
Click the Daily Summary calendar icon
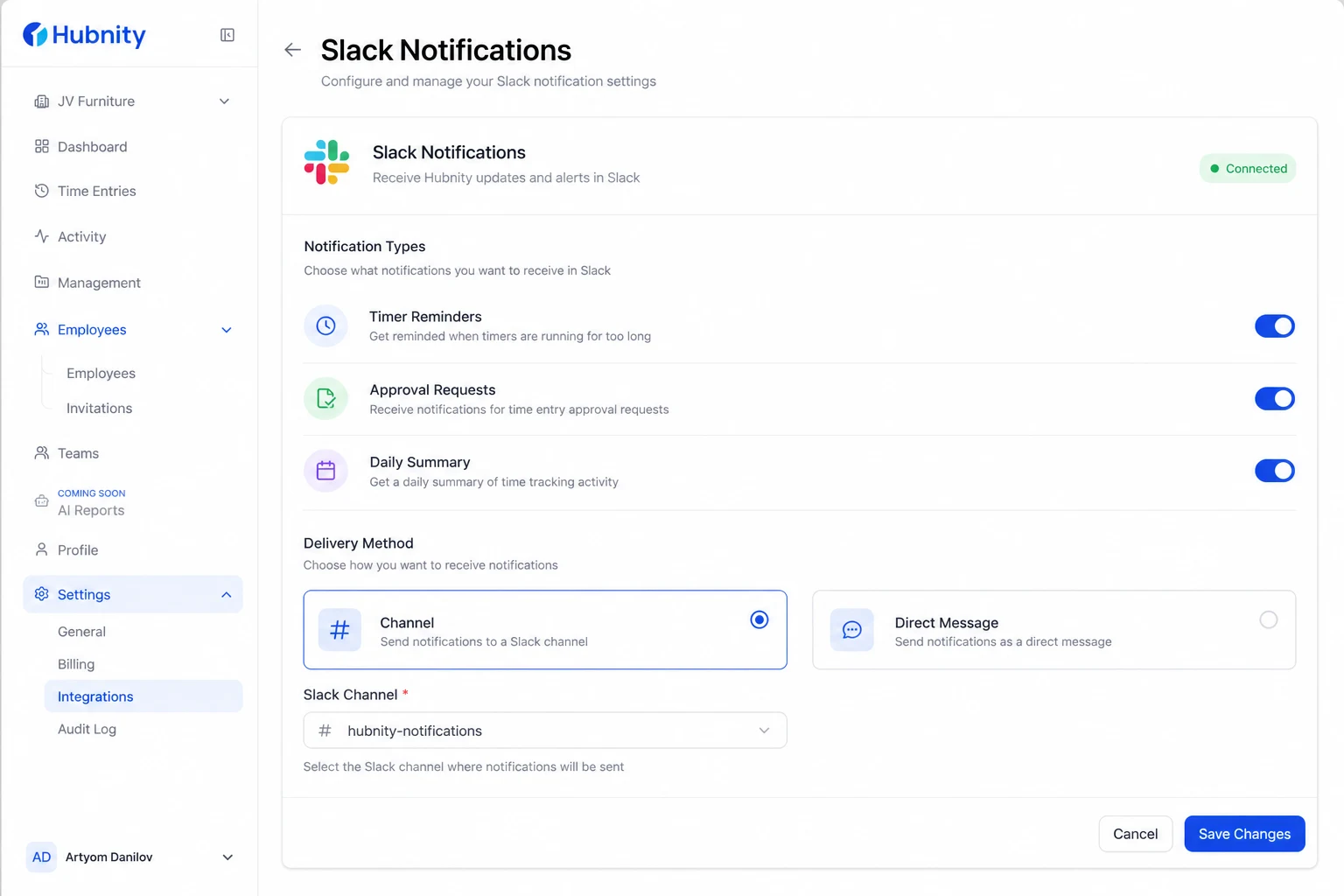point(325,471)
